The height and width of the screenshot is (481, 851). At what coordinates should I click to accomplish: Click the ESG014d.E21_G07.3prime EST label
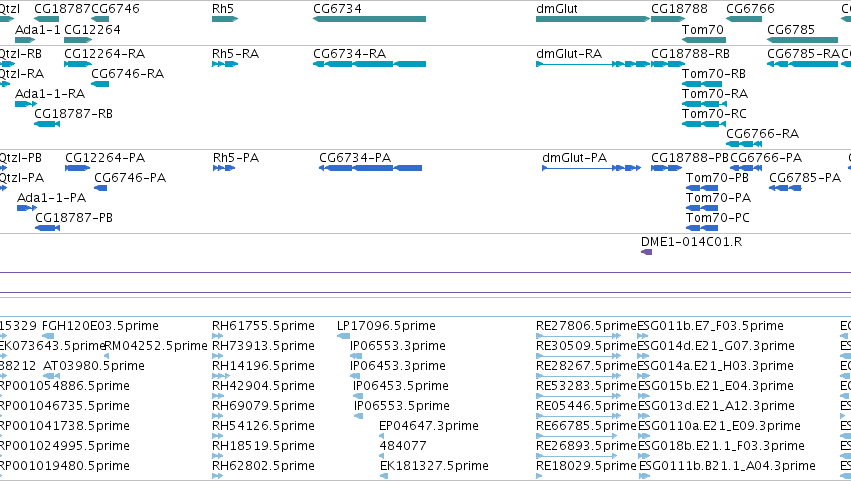click(716, 346)
